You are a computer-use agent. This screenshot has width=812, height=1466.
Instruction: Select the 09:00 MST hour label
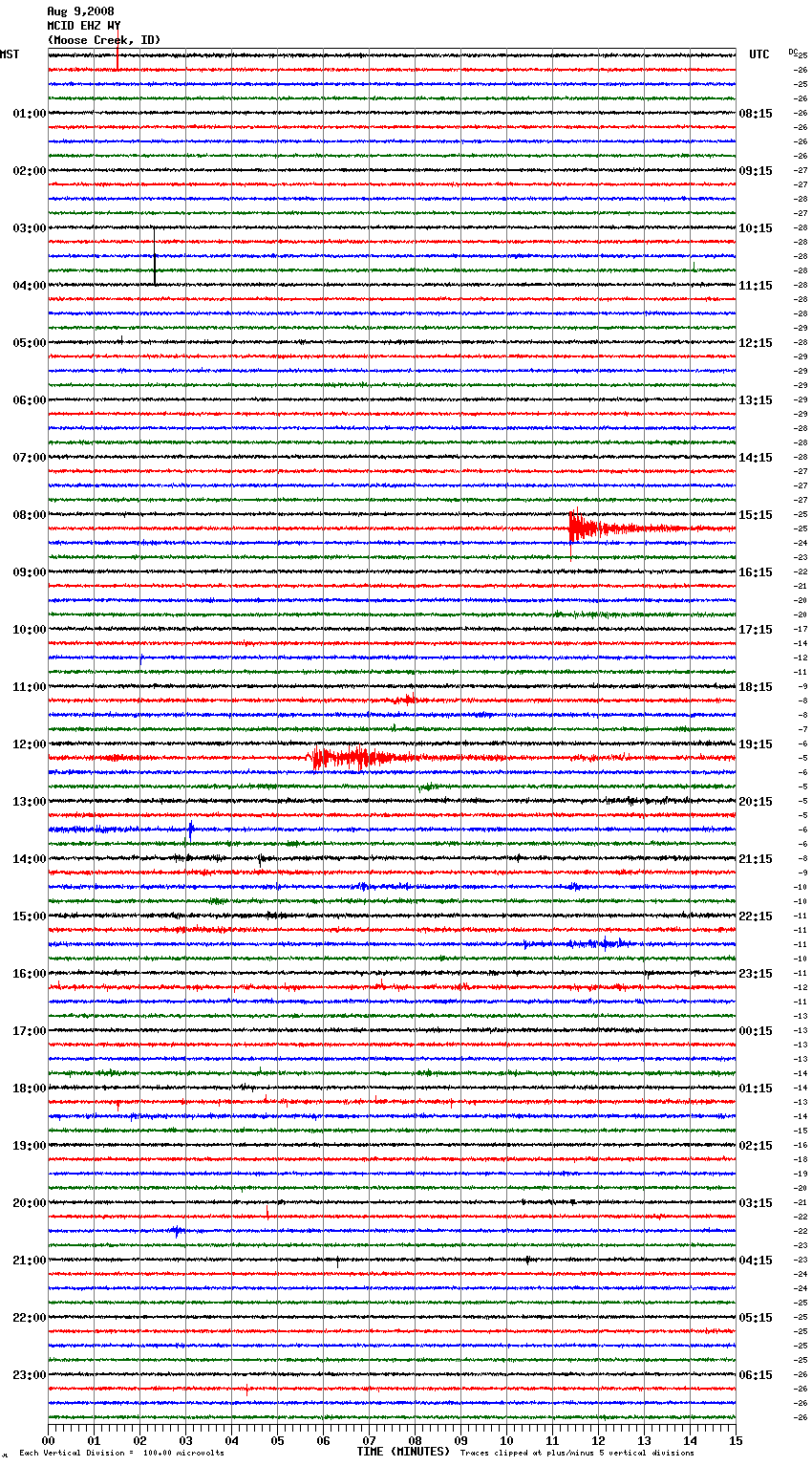click(x=30, y=572)
